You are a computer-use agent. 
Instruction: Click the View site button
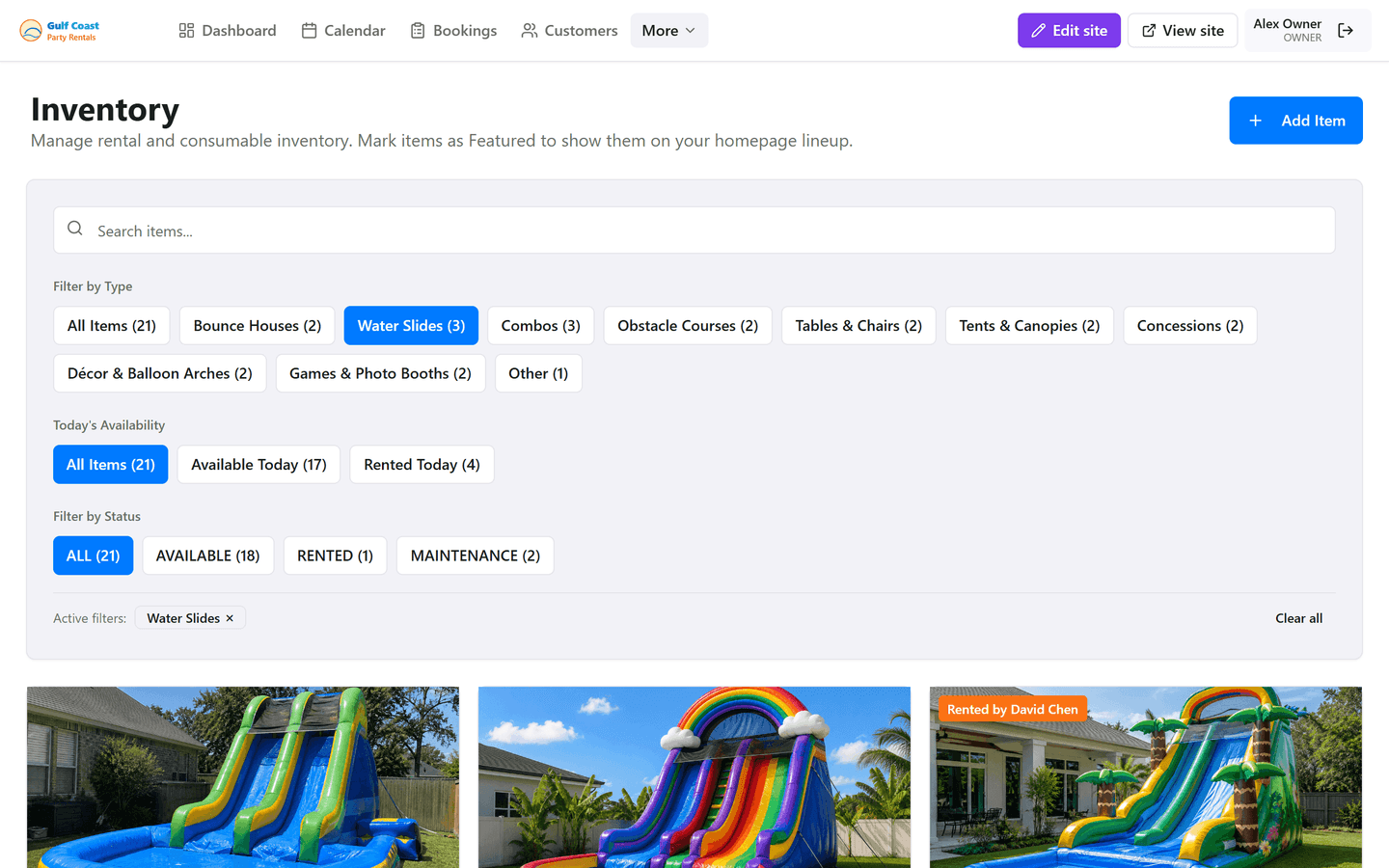tap(1183, 31)
